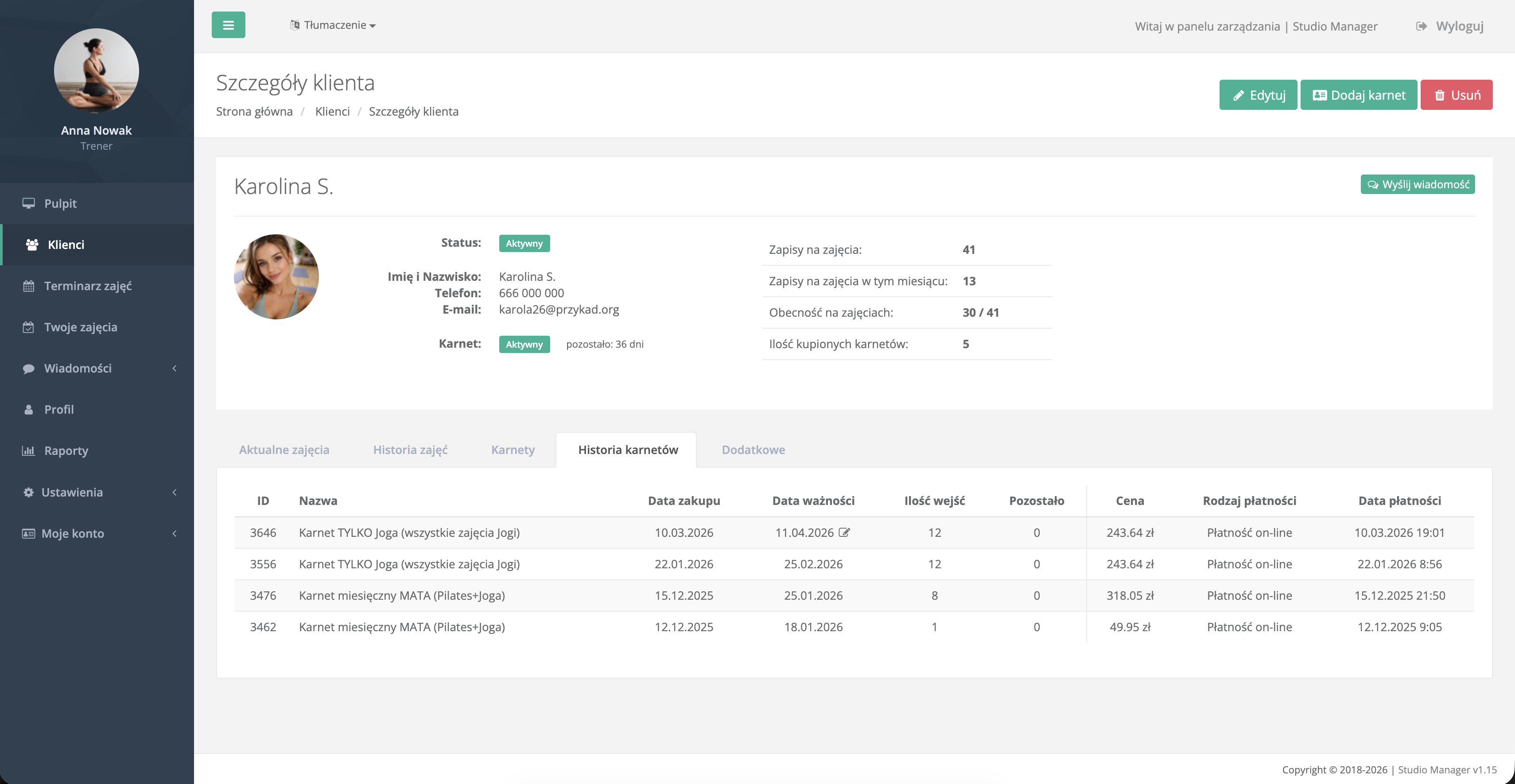Screen dimensions: 1515x784
Task: Open Pulpit dashboard from the sidebar
Action: (60, 203)
